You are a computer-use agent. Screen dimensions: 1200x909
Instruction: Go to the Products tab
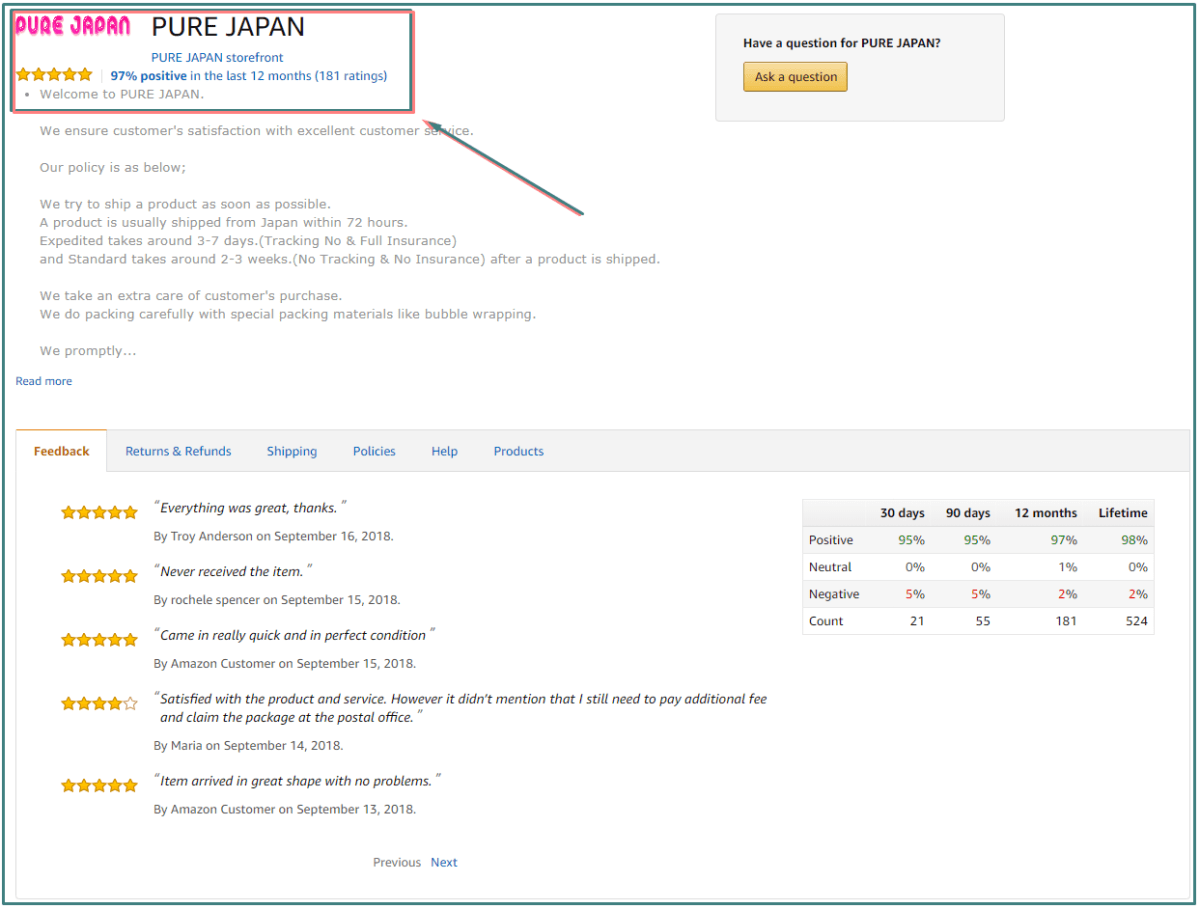point(519,451)
